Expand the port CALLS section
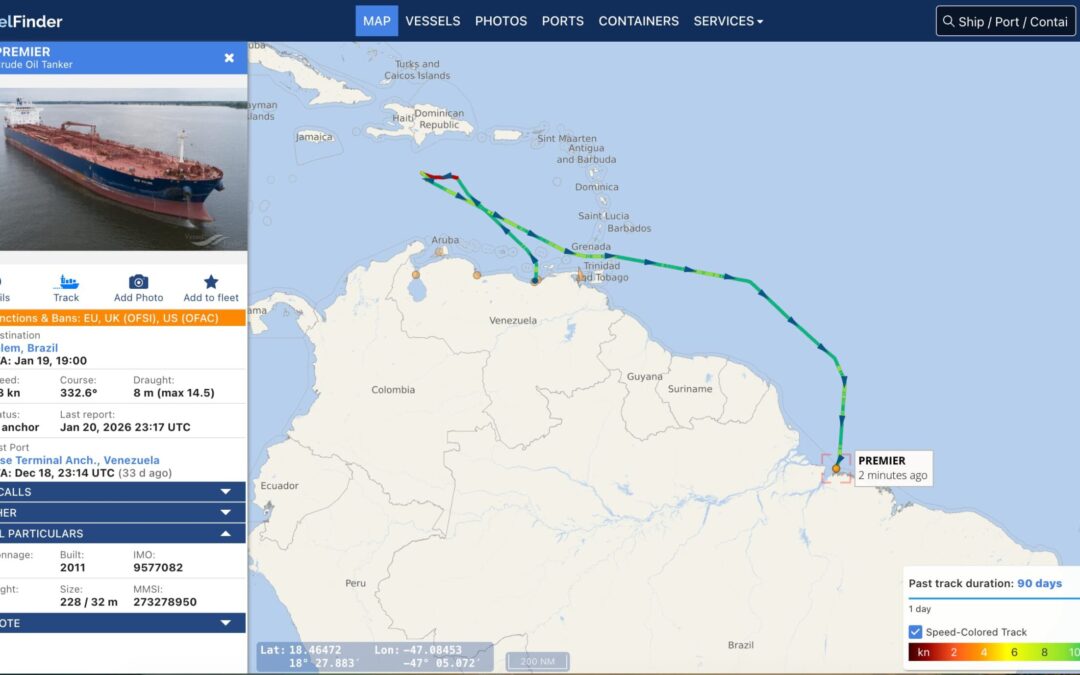Screen dimensions: 1080x675 pos(123,492)
